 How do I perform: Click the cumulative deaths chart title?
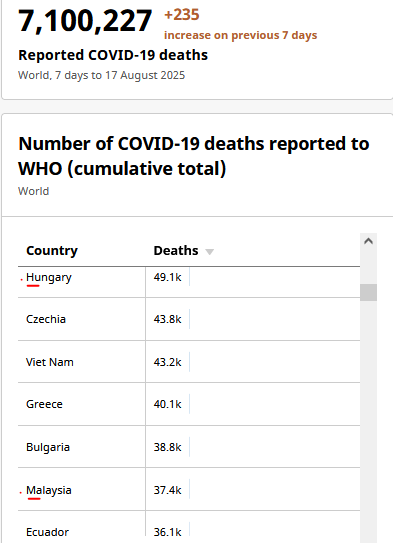[194, 156]
